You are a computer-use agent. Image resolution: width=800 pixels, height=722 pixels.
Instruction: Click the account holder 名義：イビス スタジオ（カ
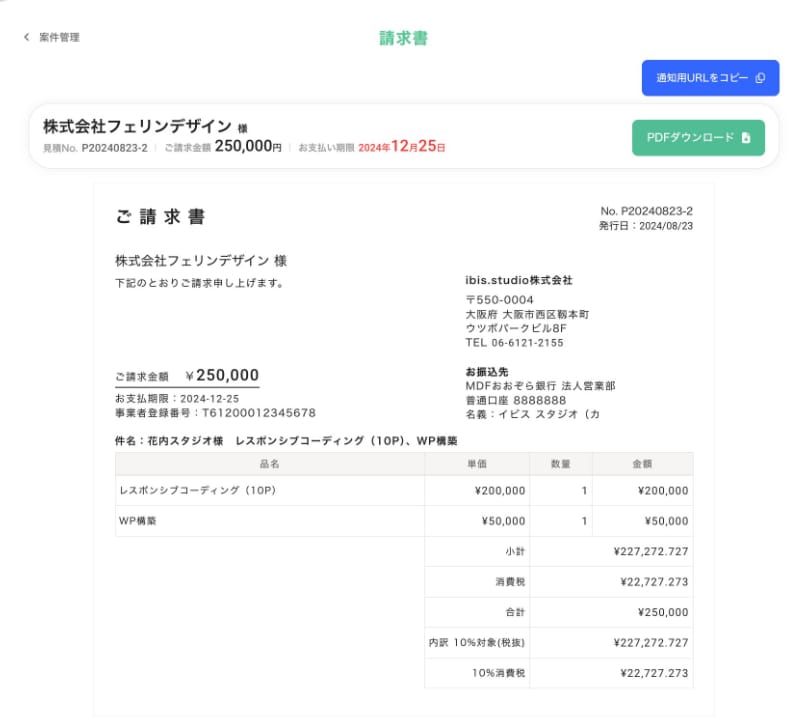click(x=533, y=414)
